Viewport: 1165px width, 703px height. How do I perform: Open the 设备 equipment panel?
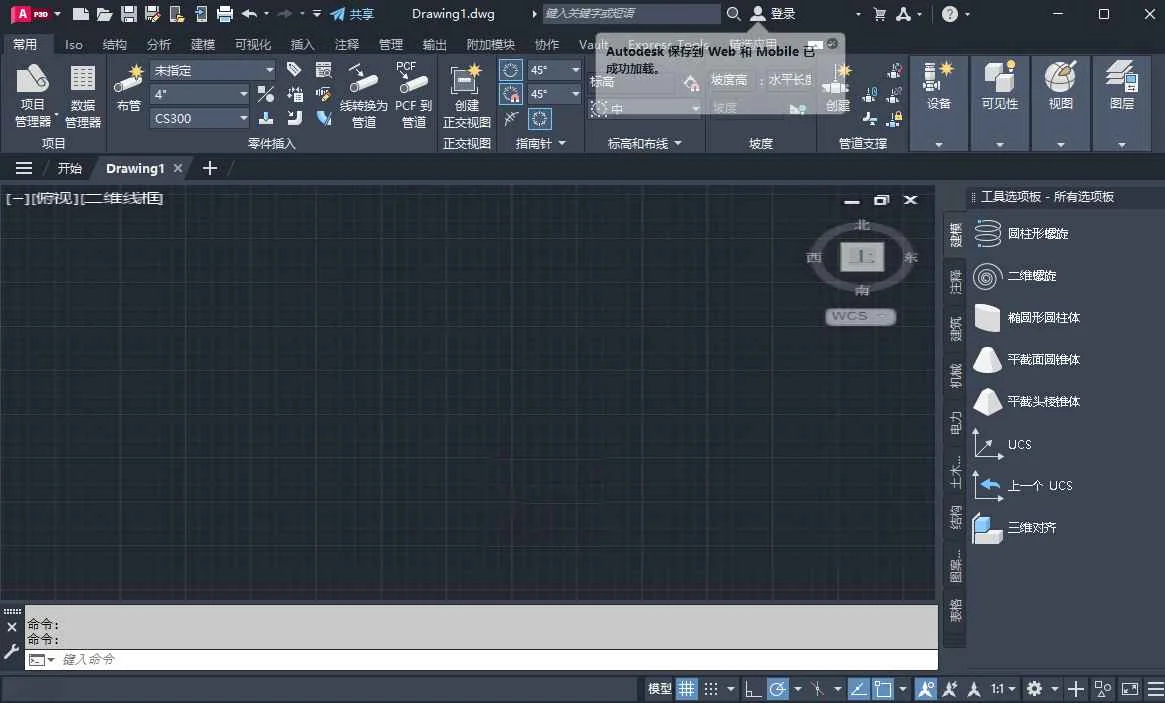coord(938,104)
